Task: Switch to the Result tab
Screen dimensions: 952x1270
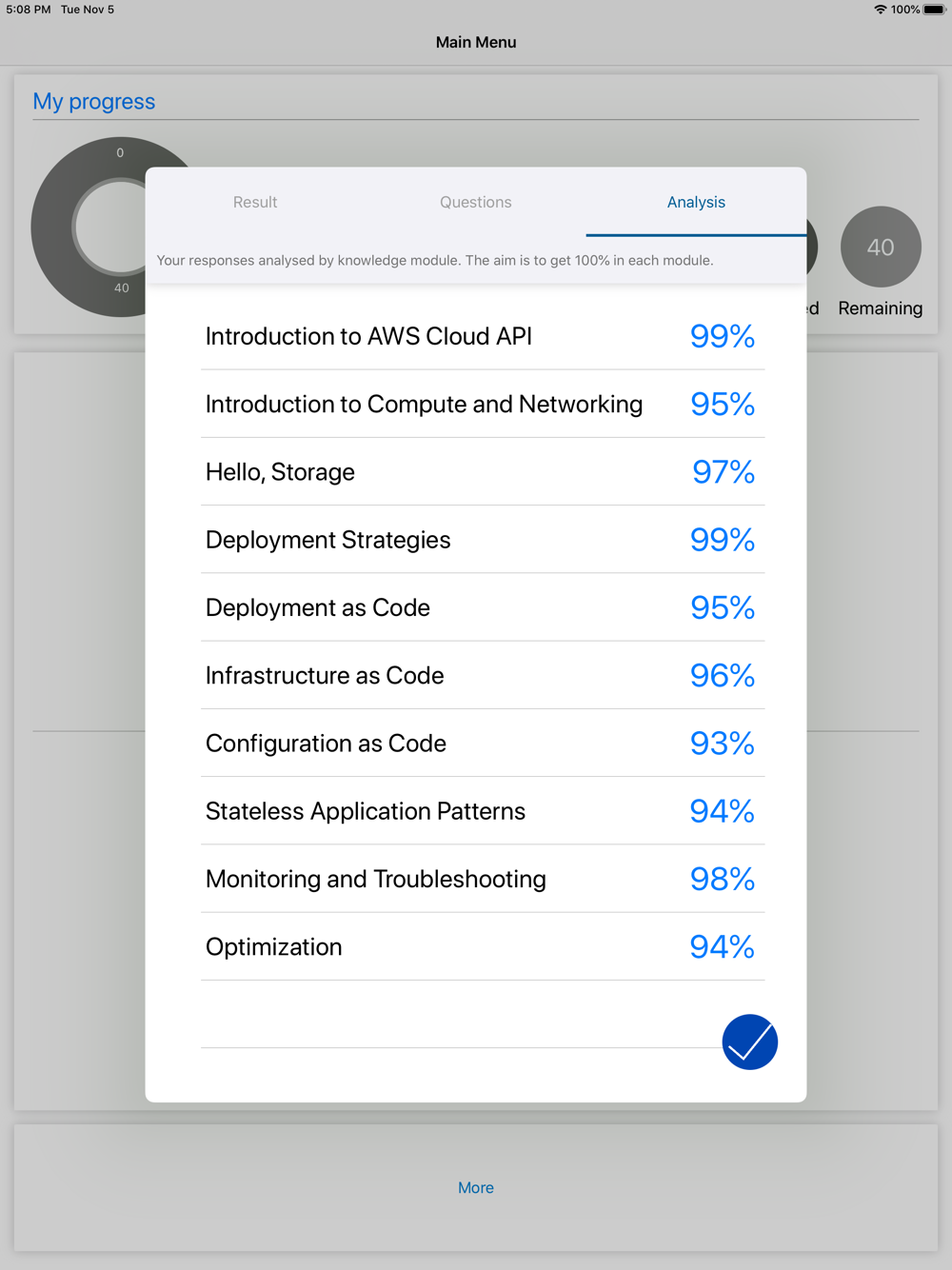Action: [255, 202]
